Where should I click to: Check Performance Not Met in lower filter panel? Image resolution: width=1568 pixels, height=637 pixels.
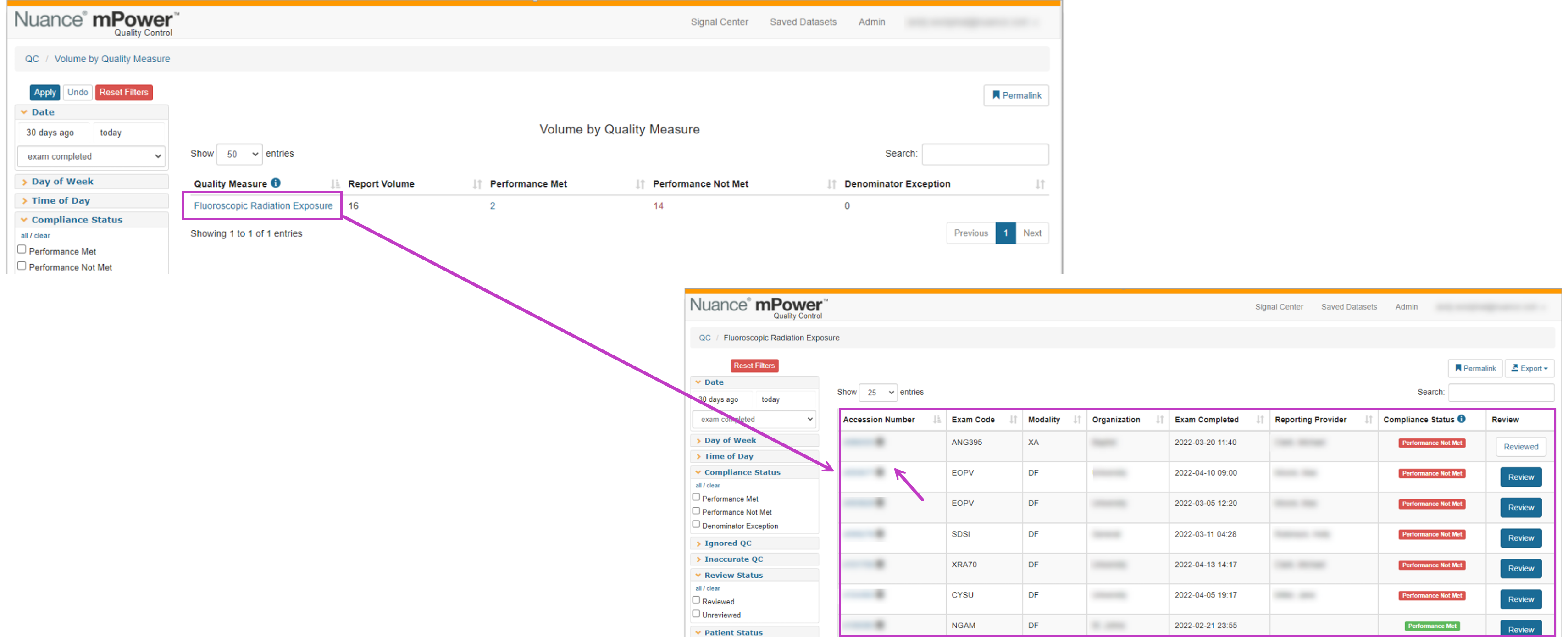click(696, 511)
